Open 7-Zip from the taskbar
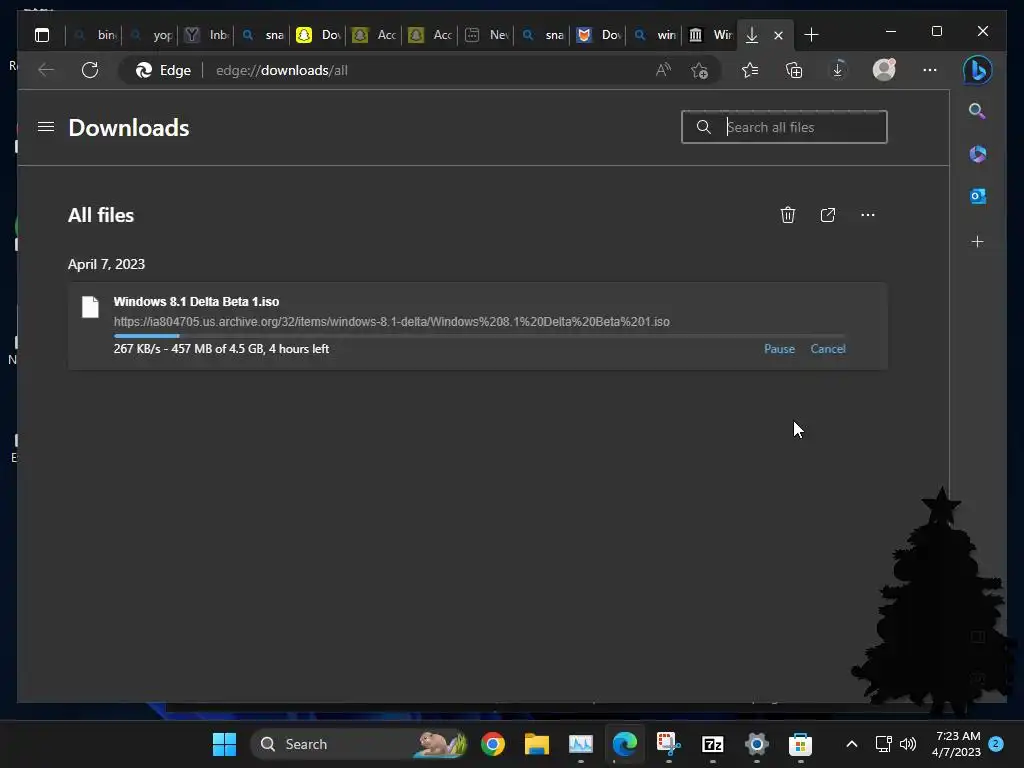The image size is (1024, 768). (712, 744)
